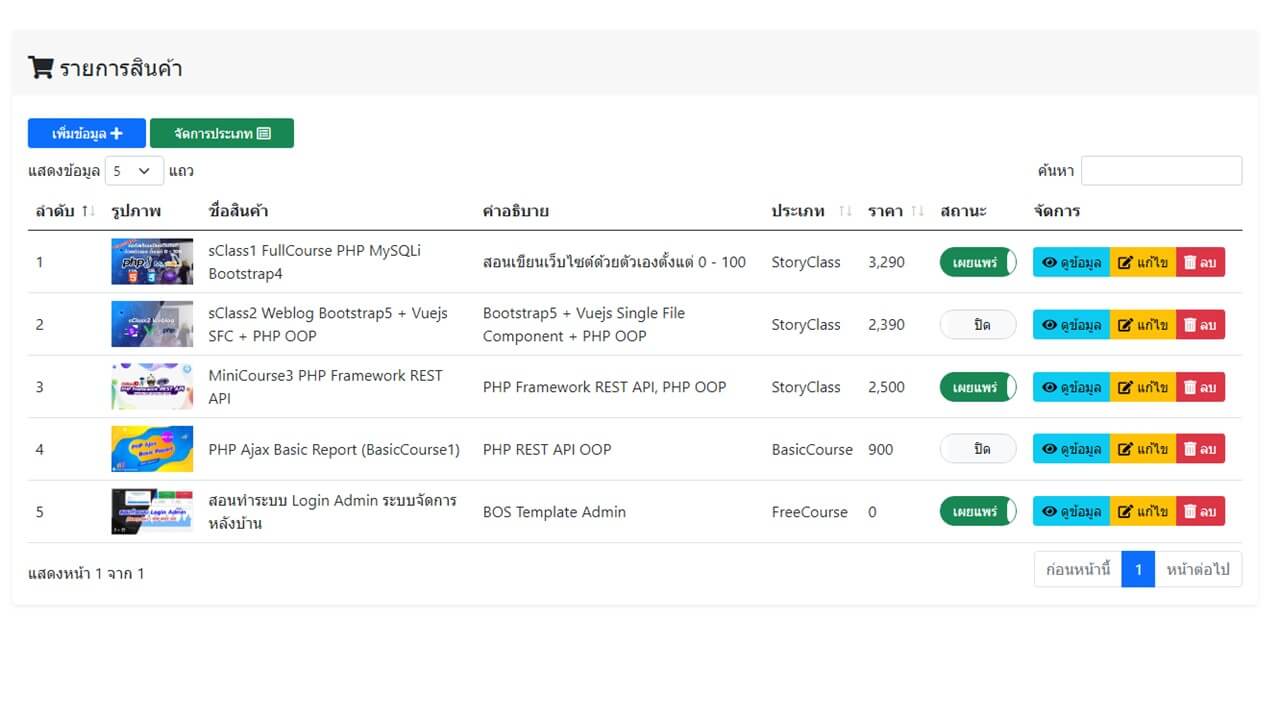Open thumbnail image of PHP Ajax Basic Report

(152, 449)
